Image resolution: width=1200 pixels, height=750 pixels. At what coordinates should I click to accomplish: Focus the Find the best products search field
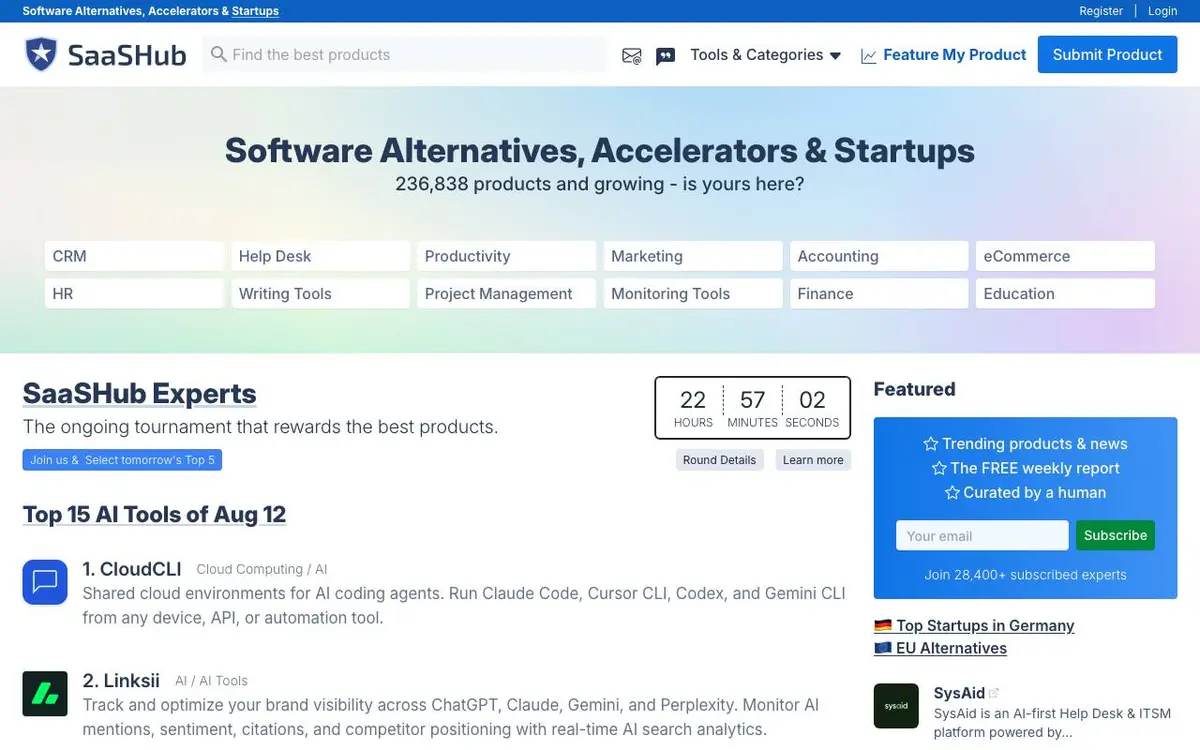[405, 54]
